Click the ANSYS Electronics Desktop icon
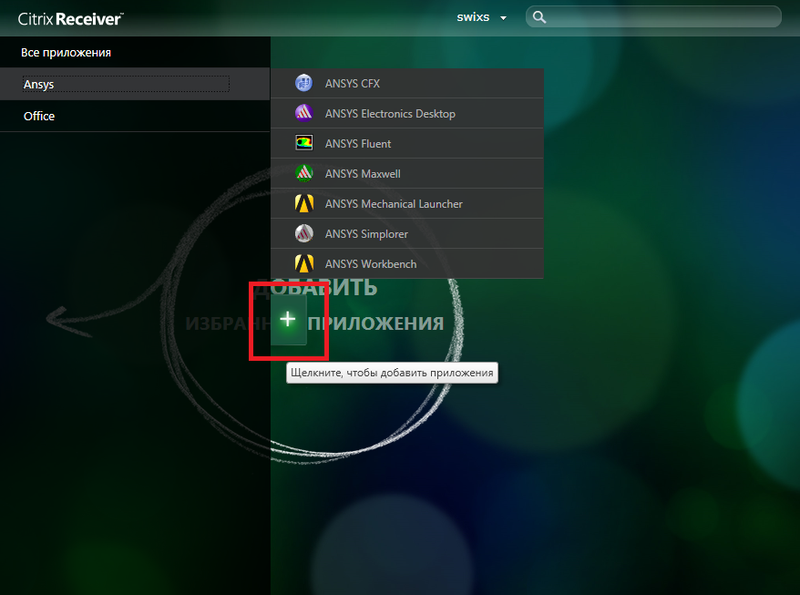 click(304, 113)
